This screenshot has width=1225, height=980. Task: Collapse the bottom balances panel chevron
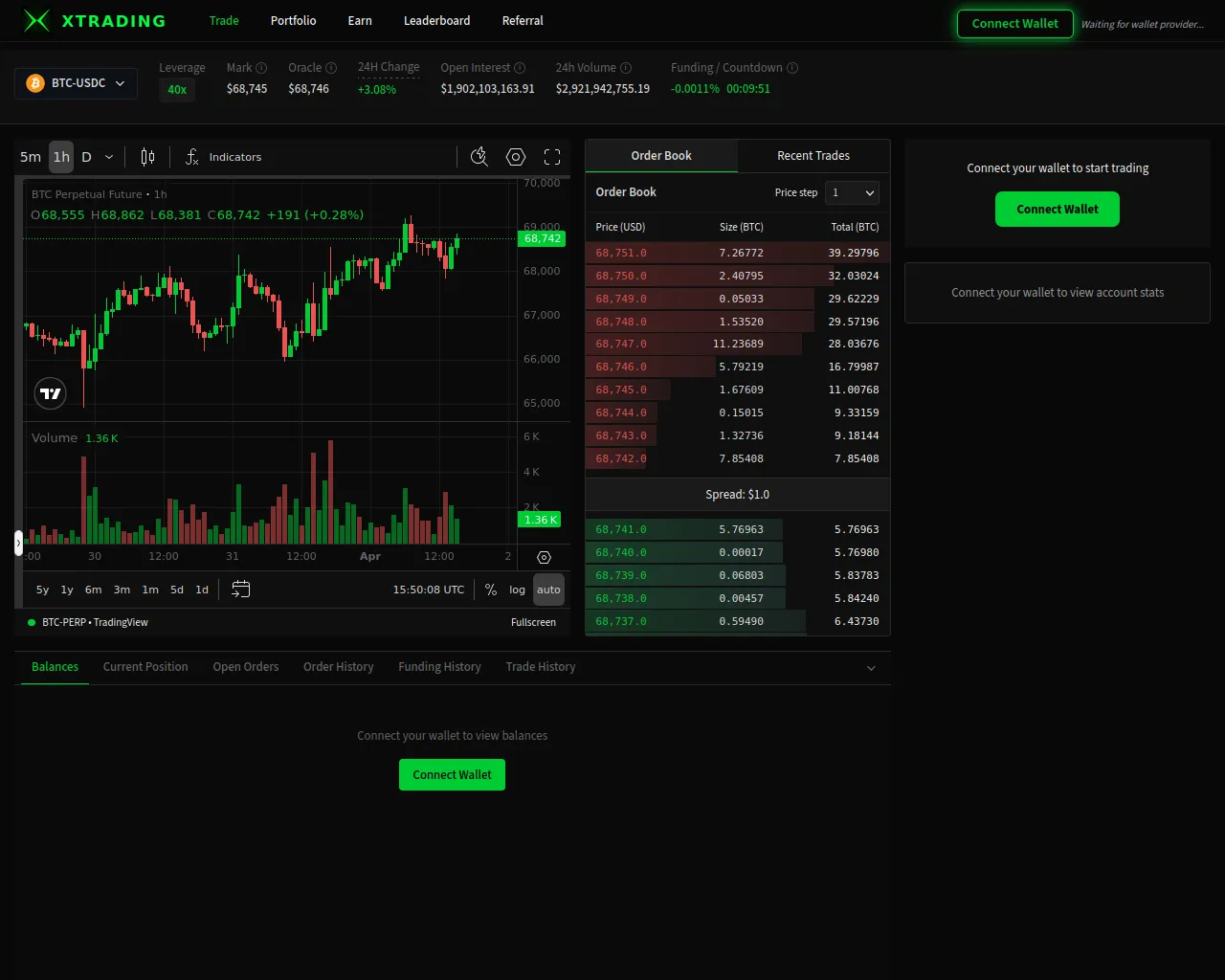871,668
